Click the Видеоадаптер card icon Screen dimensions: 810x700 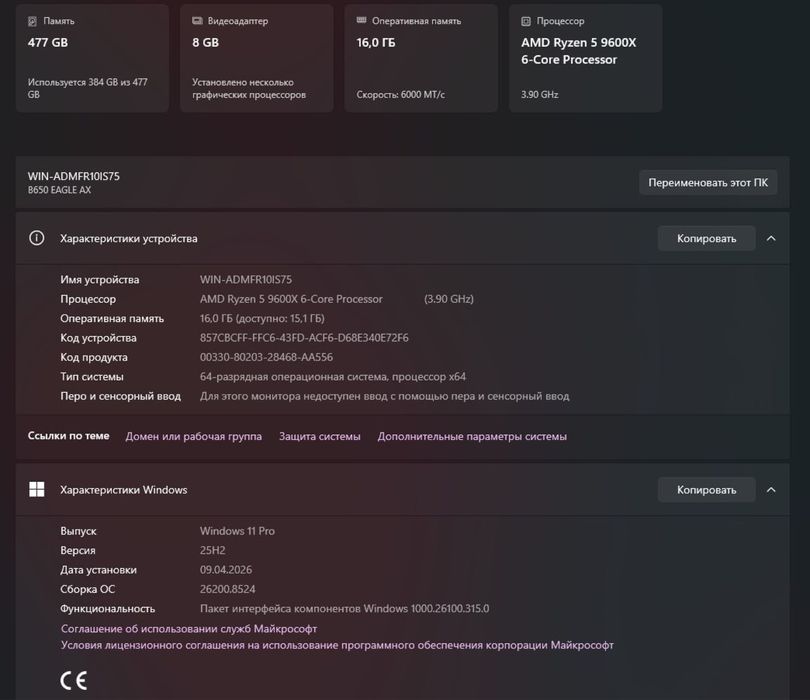pyautogui.click(x=197, y=21)
